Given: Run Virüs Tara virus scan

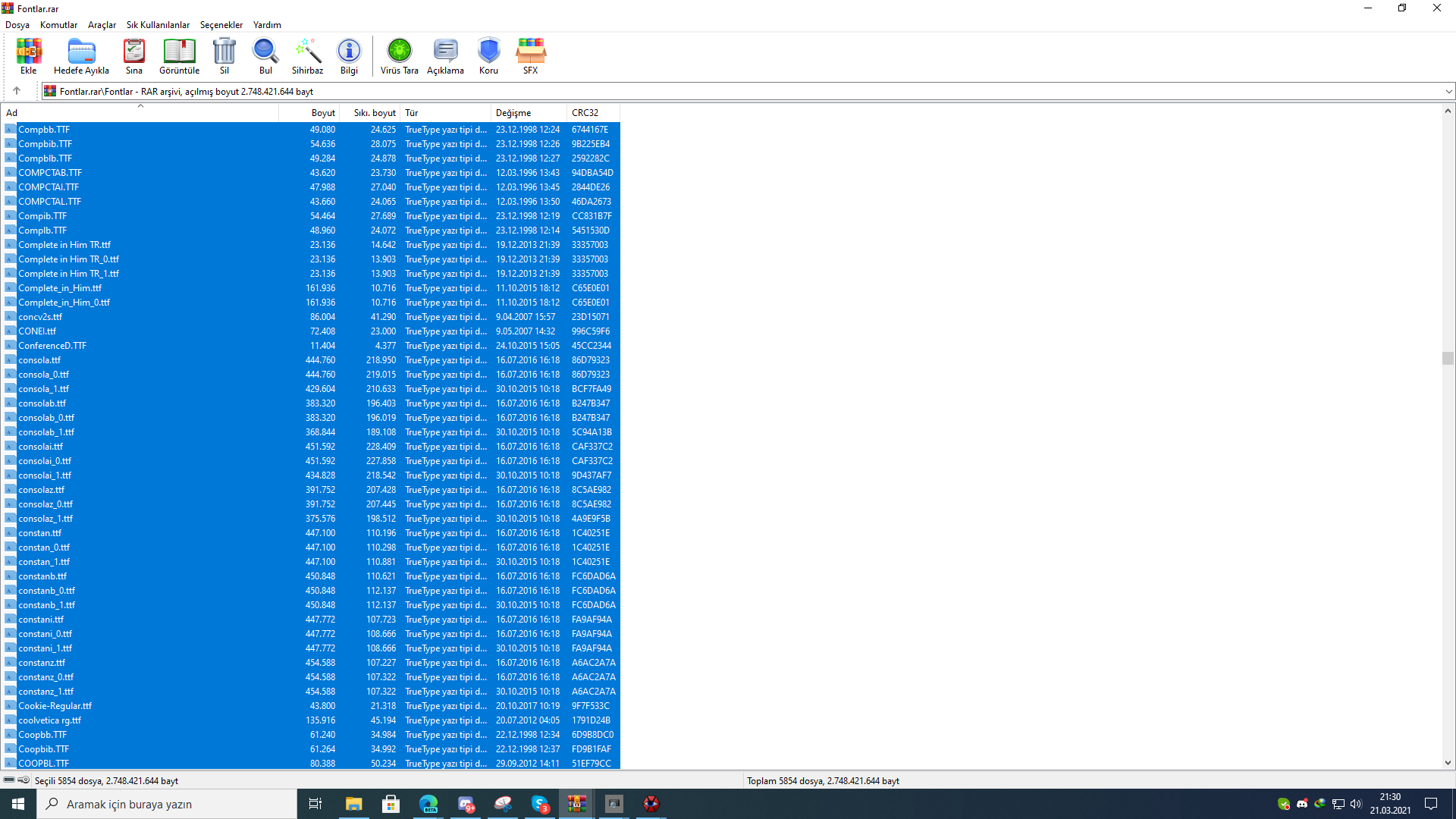Looking at the screenshot, I should coord(399,56).
